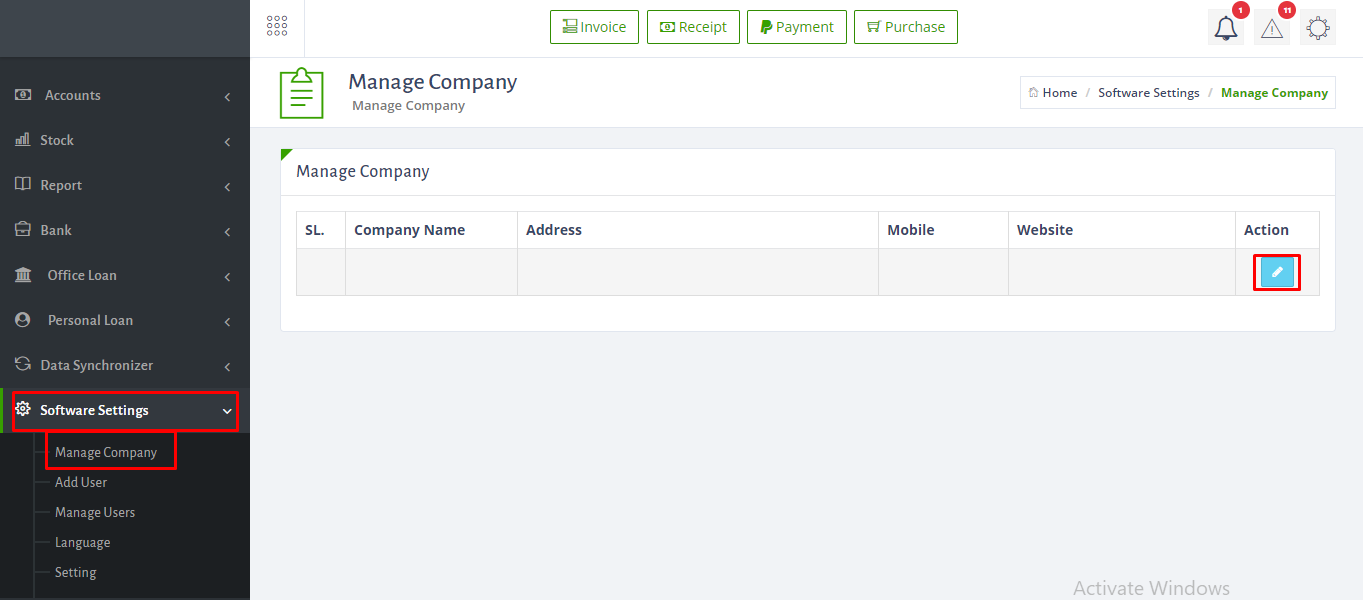
Task: Open the warning triangle alerts icon
Action: point(1271,28)
